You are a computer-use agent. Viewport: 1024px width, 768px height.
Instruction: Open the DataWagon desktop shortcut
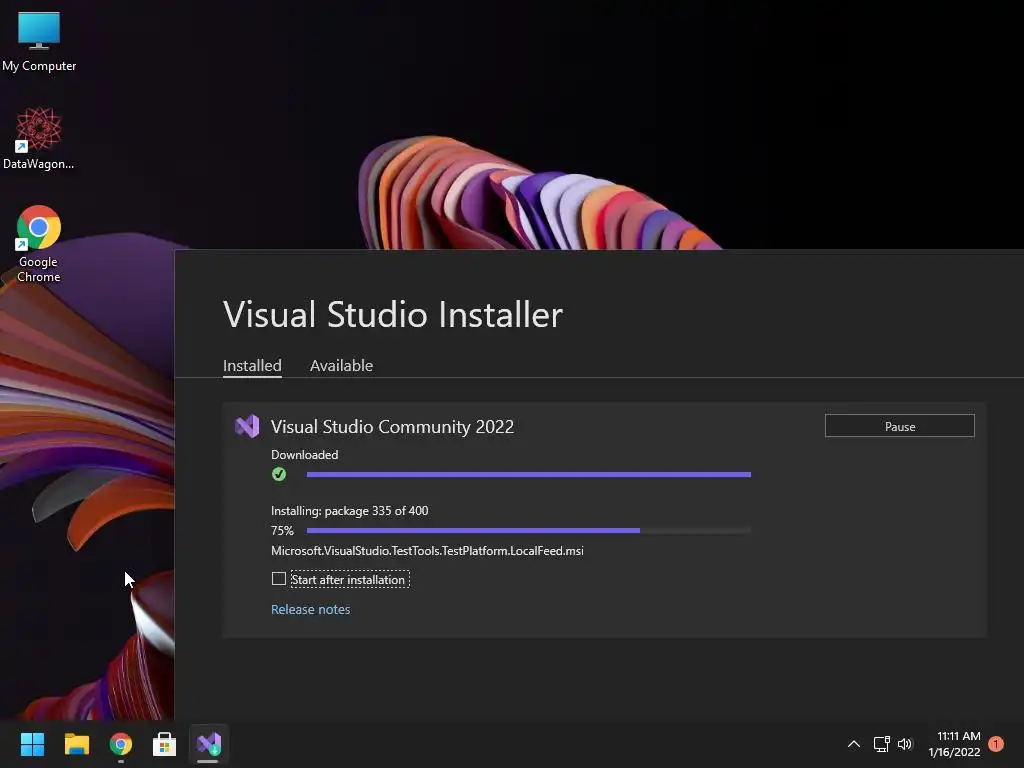[x=39, y=138]
